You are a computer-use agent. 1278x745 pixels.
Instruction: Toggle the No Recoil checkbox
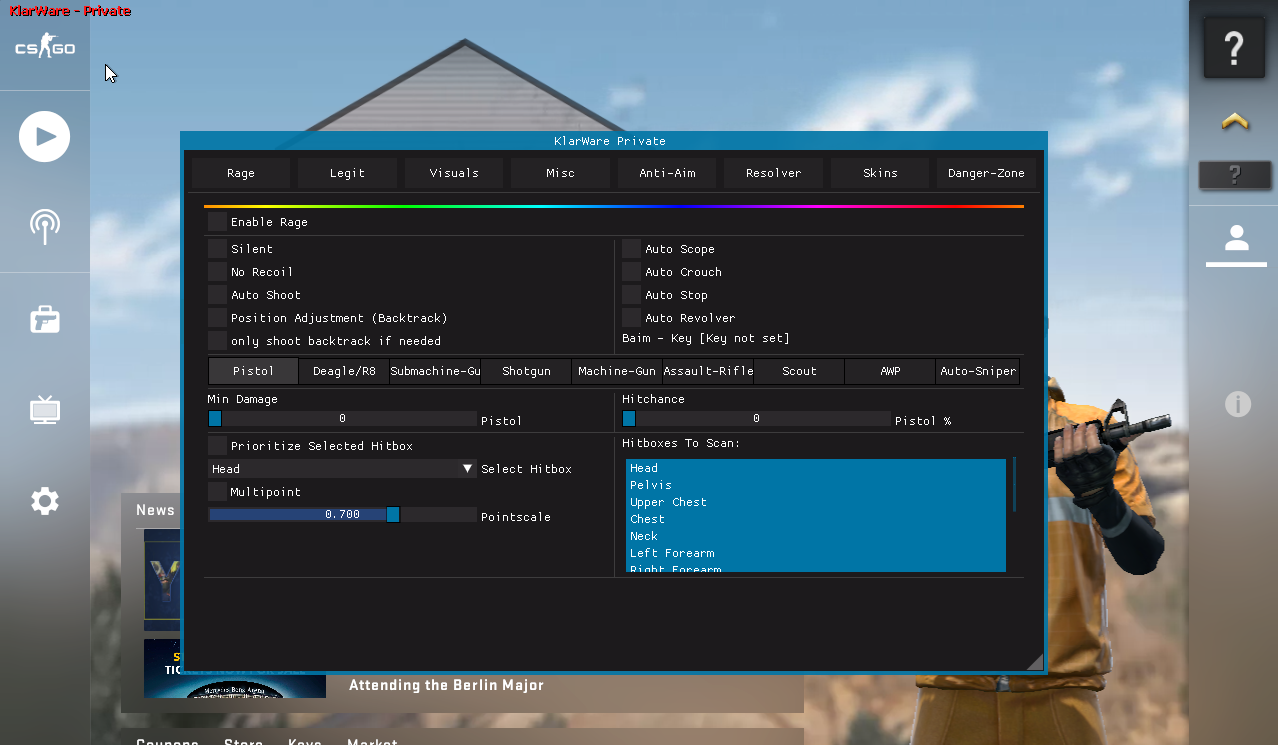click(x=217, y=272)
